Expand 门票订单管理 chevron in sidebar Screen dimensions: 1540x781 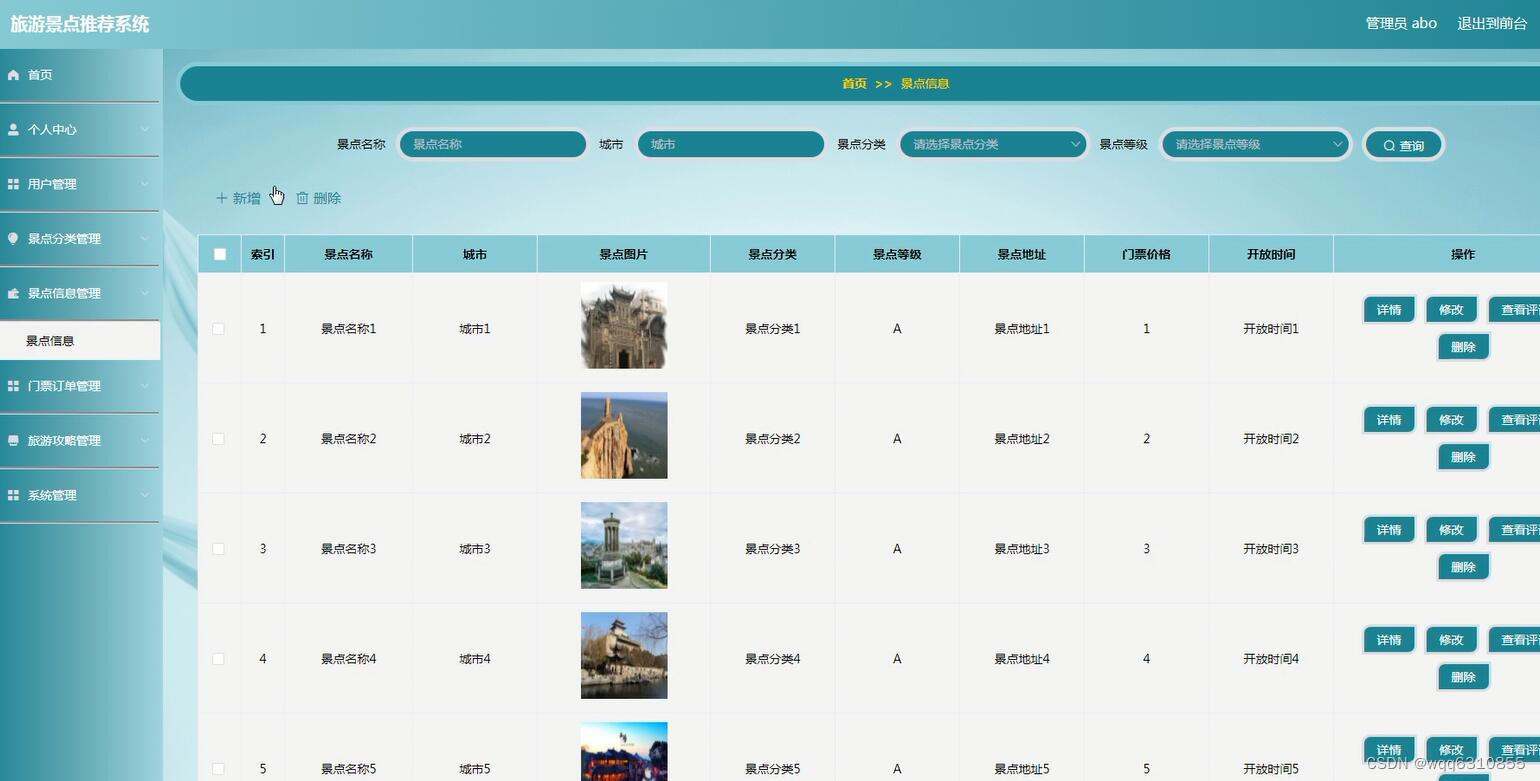coord(145,386)
